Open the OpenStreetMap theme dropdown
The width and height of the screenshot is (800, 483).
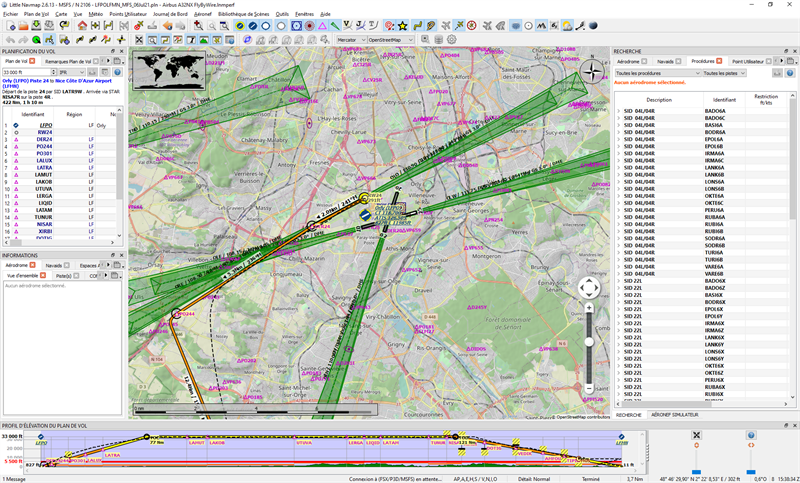click(x=391, y=40)
